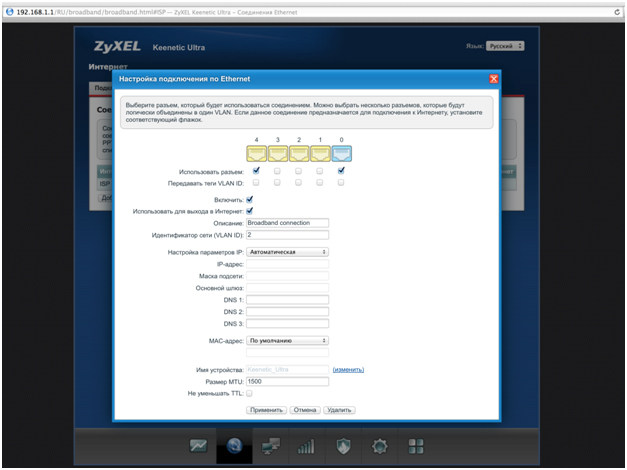627x470 pixels.
Task: Open the Home Network computers icon
Action: [x=271, y=446]
